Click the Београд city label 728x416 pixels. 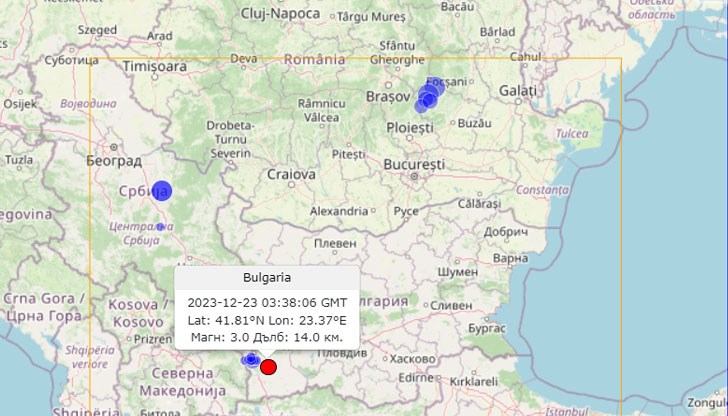[113, 160]
